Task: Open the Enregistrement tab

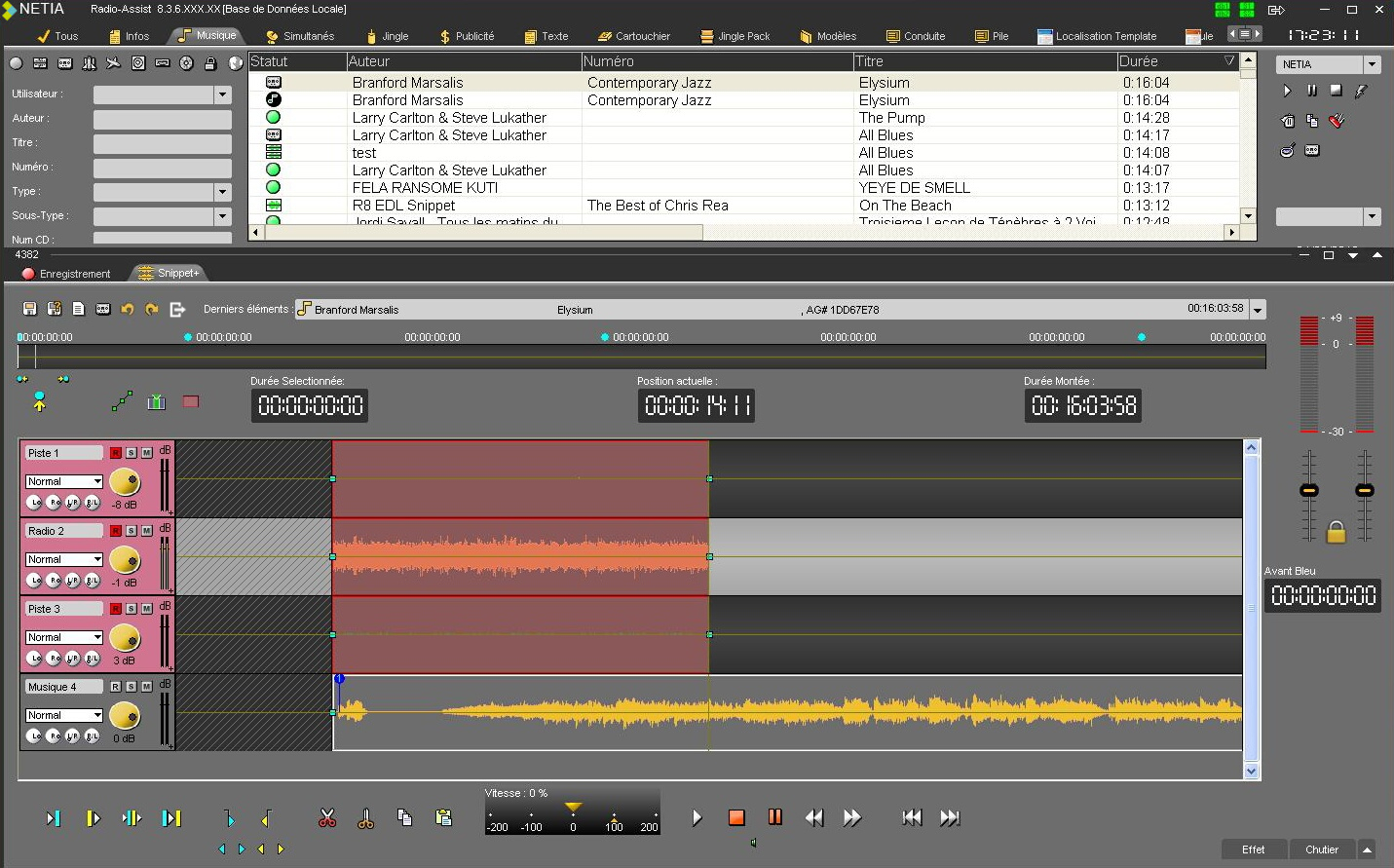Action: click(66, 274)
